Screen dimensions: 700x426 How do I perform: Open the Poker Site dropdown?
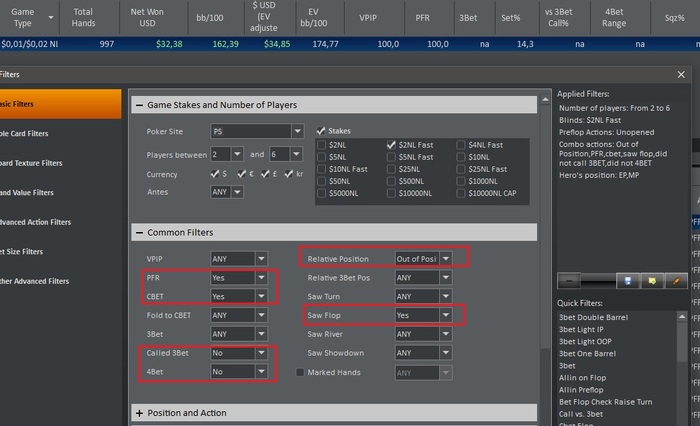(x=297, y=131)
